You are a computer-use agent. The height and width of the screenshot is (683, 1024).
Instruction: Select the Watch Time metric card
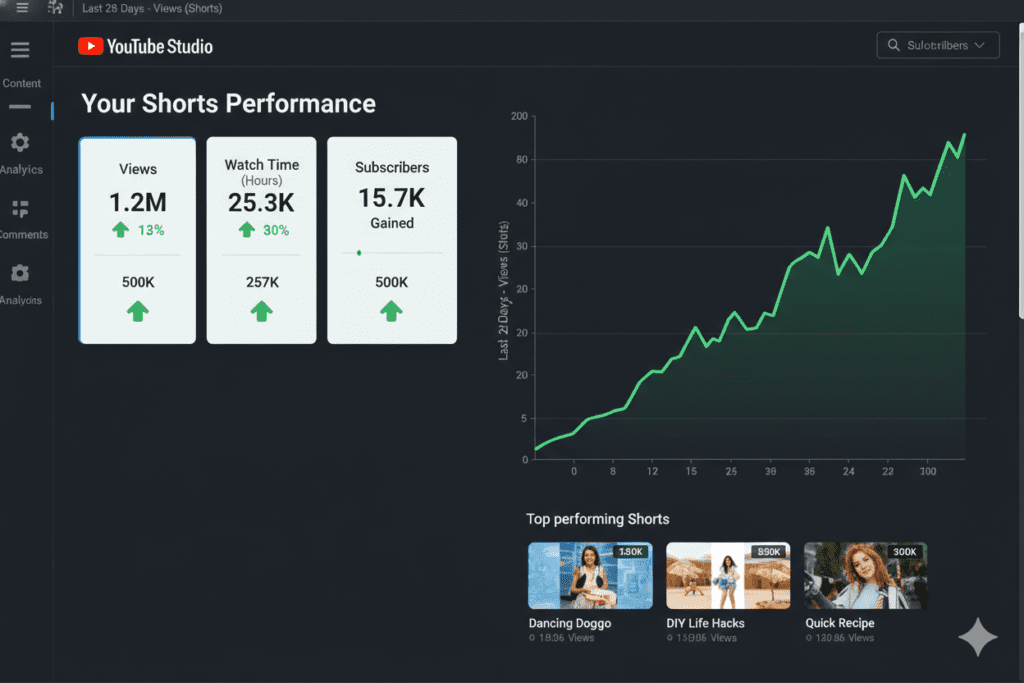261,240
